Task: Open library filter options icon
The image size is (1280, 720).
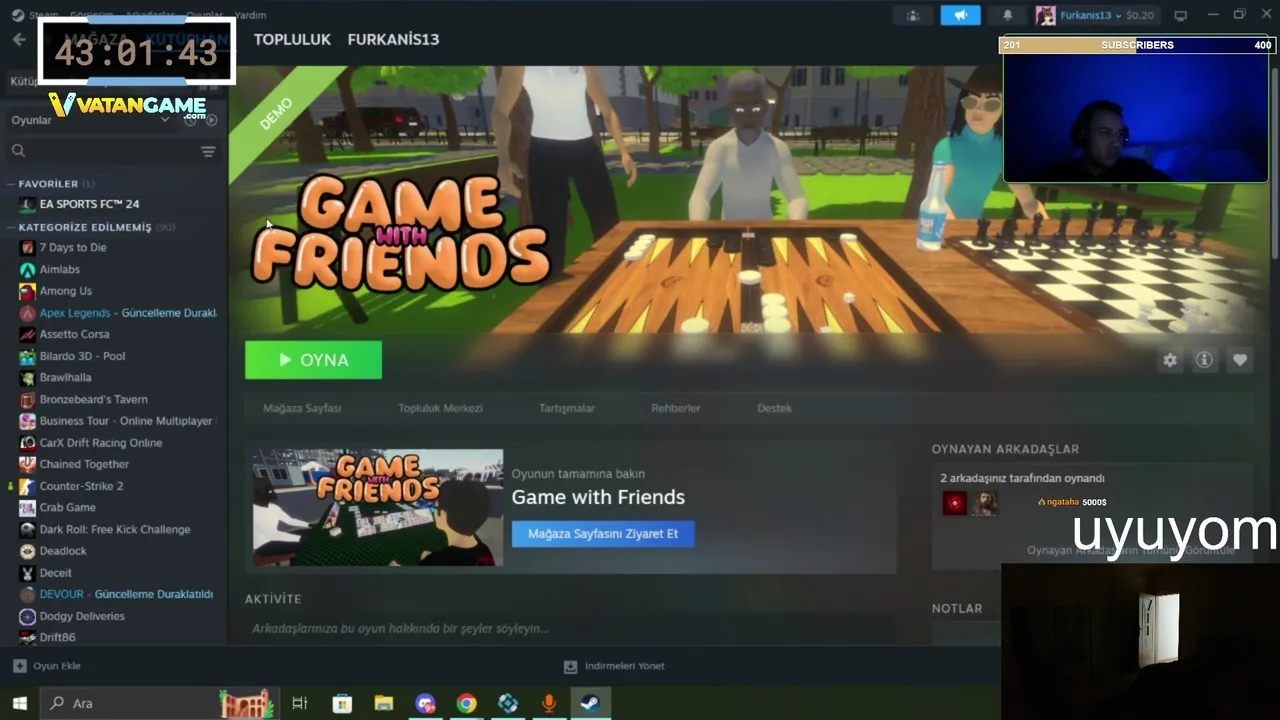Action: point(208,151)
